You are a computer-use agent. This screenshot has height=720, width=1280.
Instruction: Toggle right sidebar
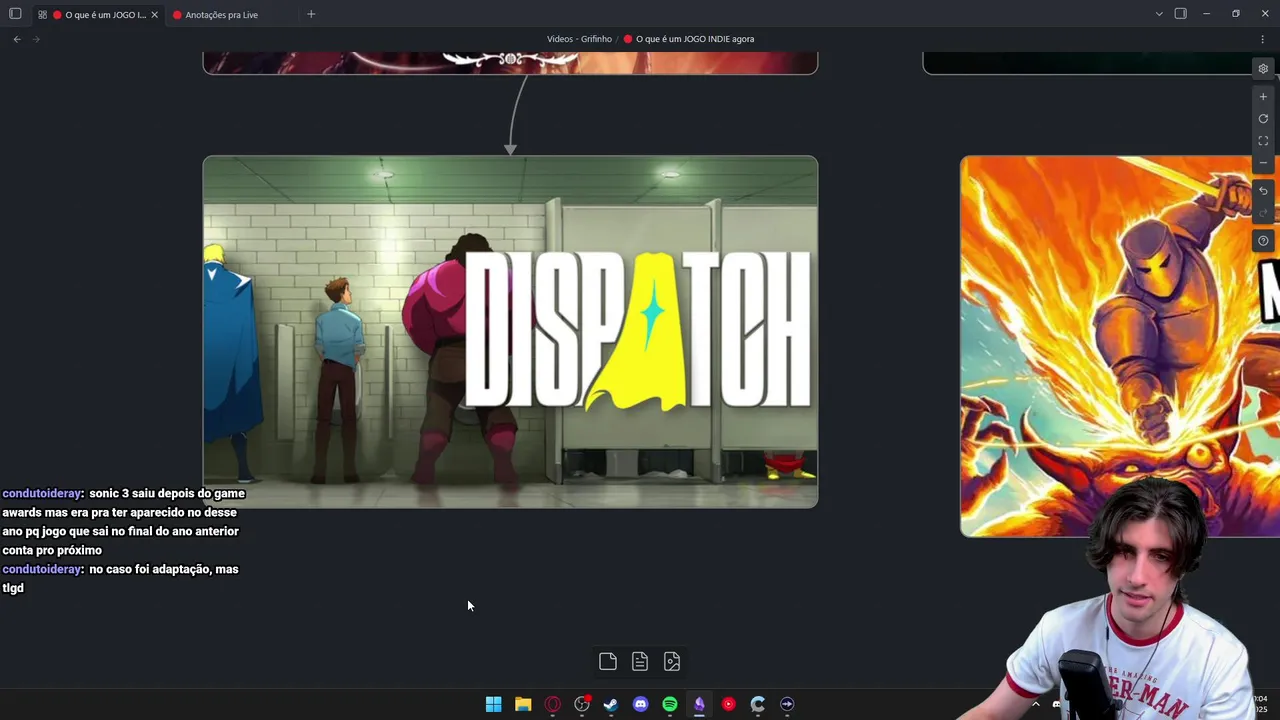pos(1180,14)
